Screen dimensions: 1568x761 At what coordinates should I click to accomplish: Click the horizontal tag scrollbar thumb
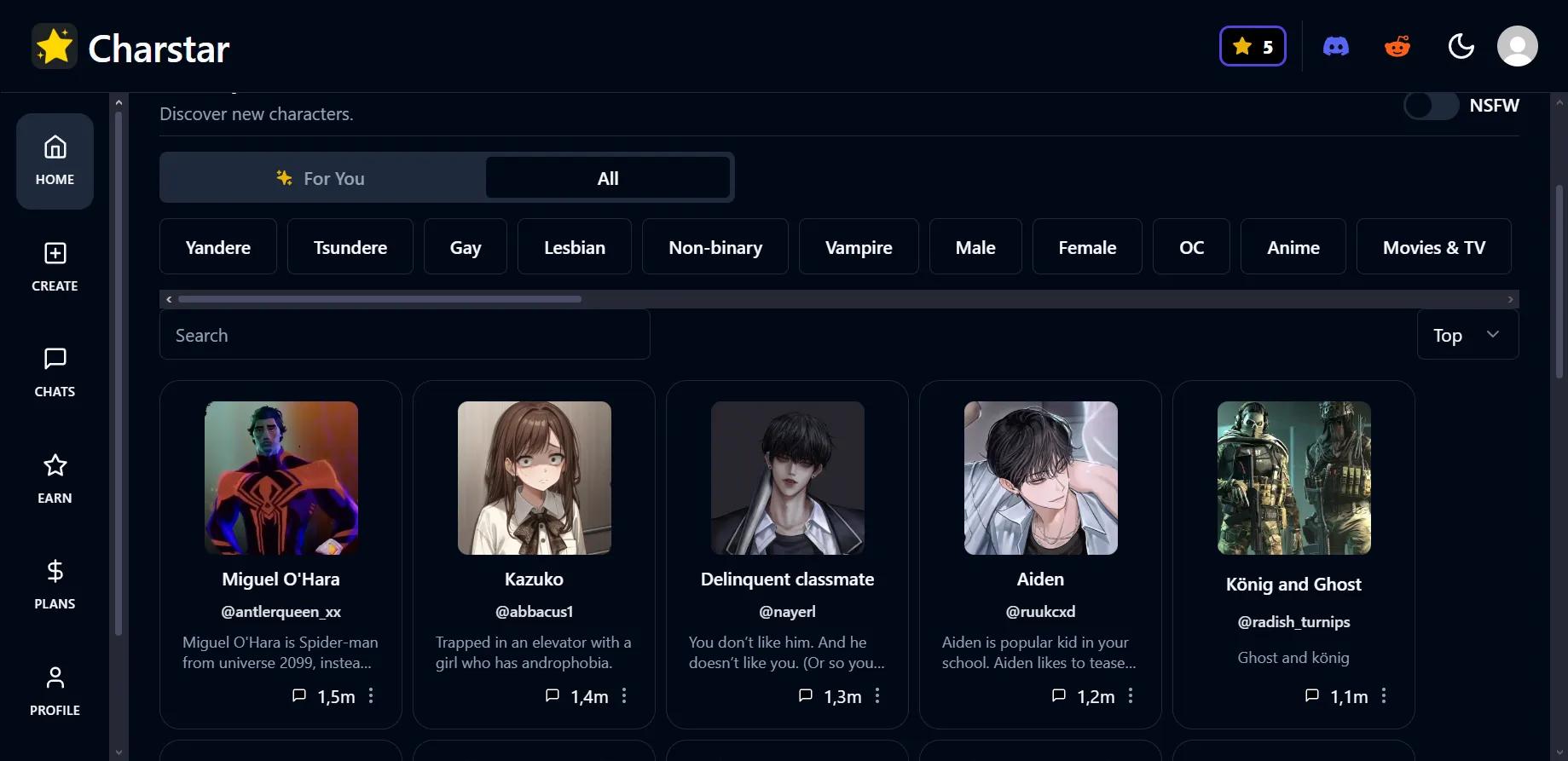379,299
